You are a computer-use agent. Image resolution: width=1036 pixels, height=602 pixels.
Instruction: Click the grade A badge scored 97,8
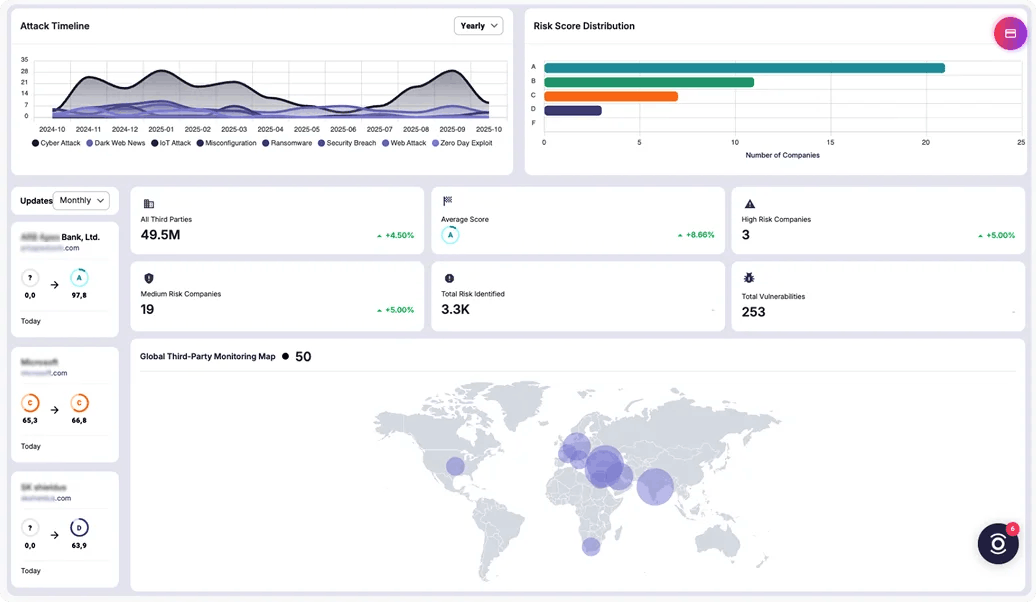coord(79,278)
